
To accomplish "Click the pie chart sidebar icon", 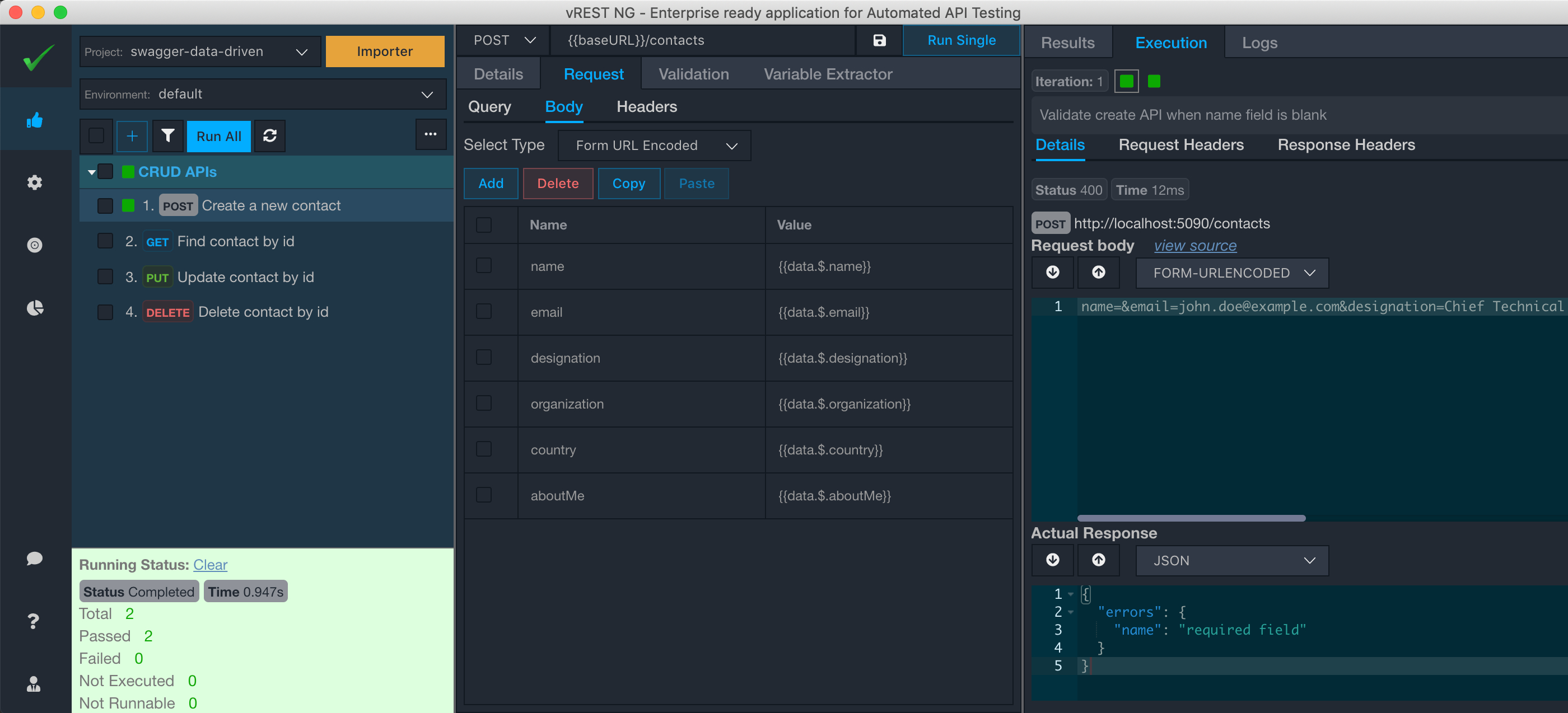I will (x=35, y=308).
